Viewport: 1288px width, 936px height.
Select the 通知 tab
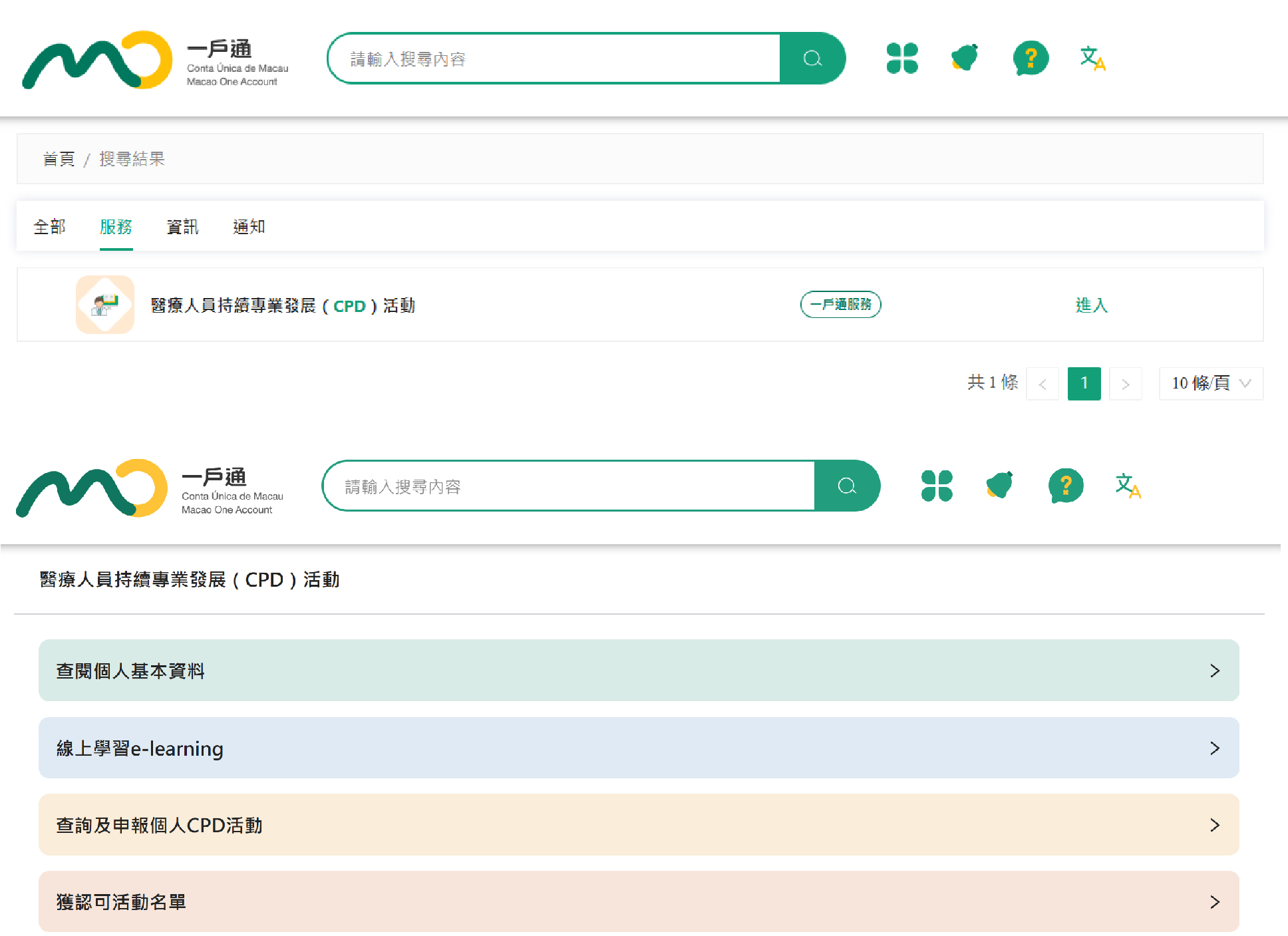click(249, 227)
